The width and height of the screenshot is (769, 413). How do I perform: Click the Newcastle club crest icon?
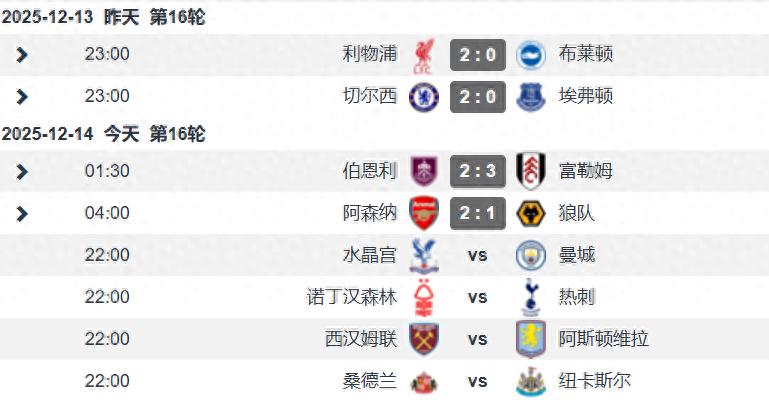click(x=530, y=381)
